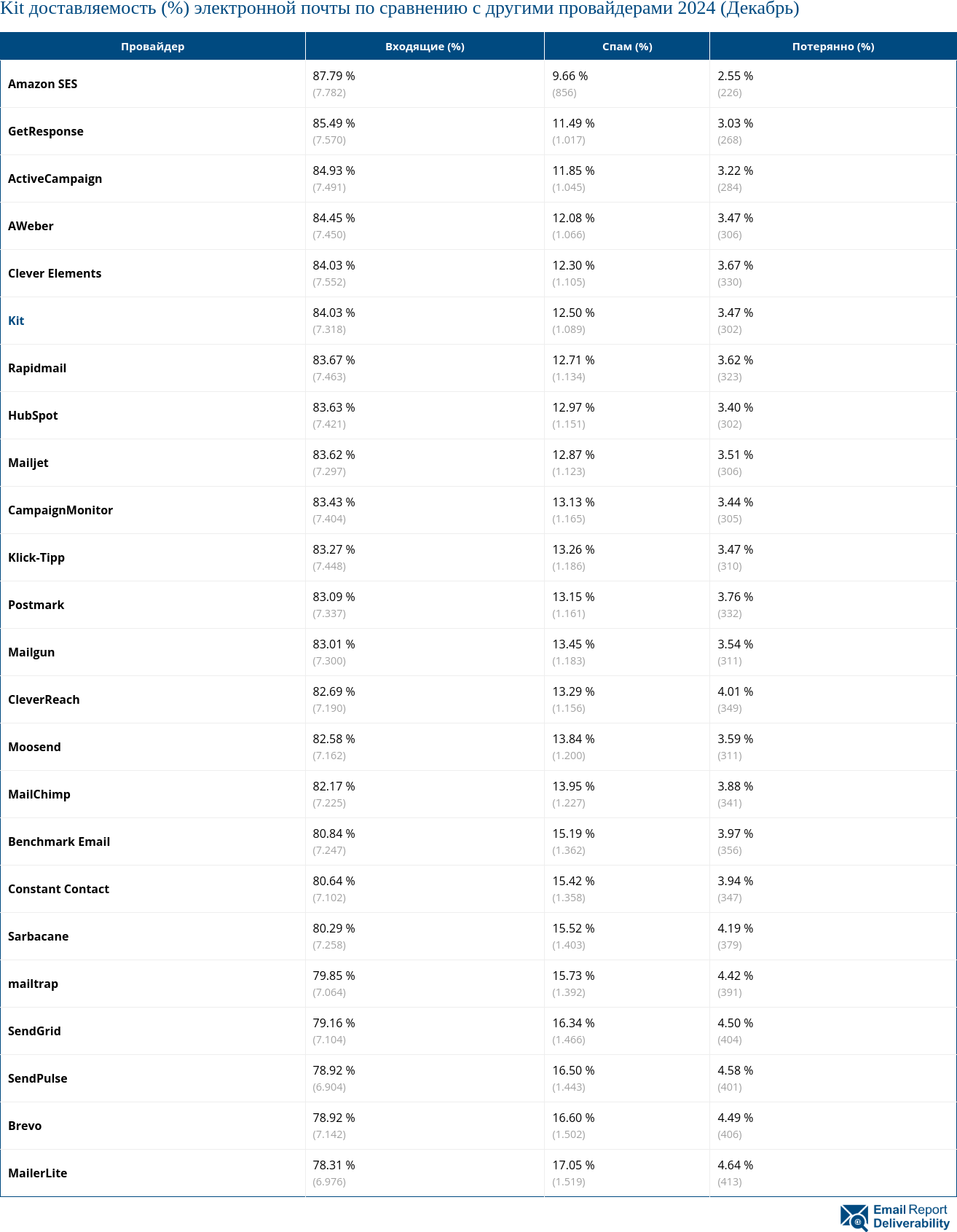The width and height of the screenshot is (957, 1232).
Task: Click the HubSpot provider name
Action: coord(33,415)
